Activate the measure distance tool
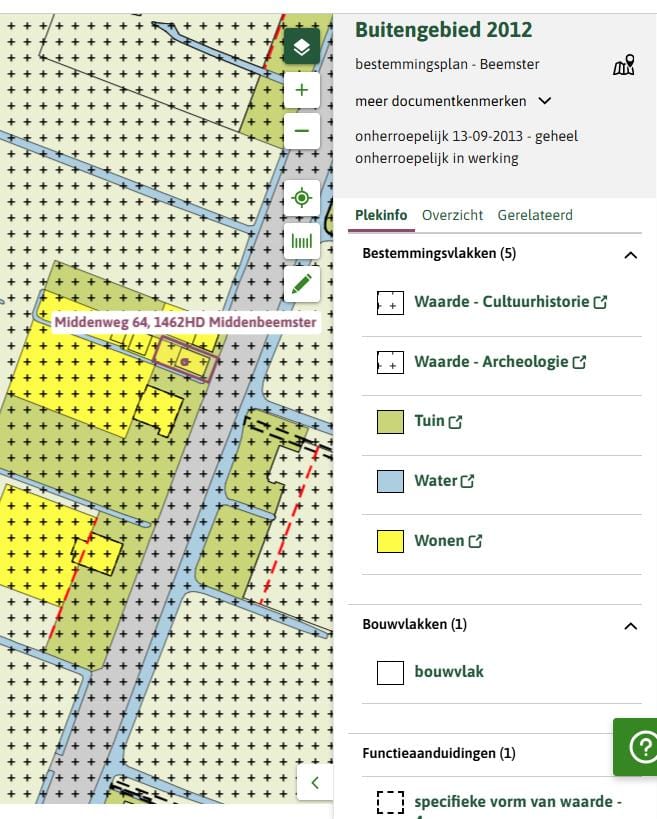This screenshot has height=819, width=657. click(x=302, y=241)
